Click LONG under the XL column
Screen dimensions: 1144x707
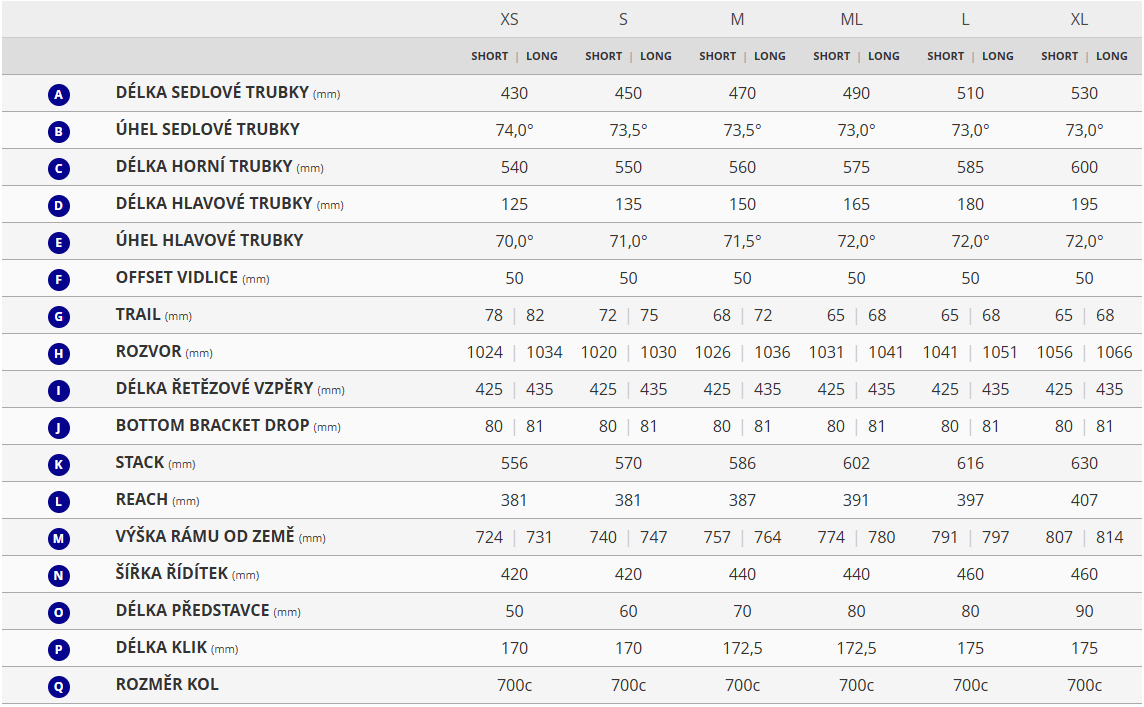pos(1112,56)
